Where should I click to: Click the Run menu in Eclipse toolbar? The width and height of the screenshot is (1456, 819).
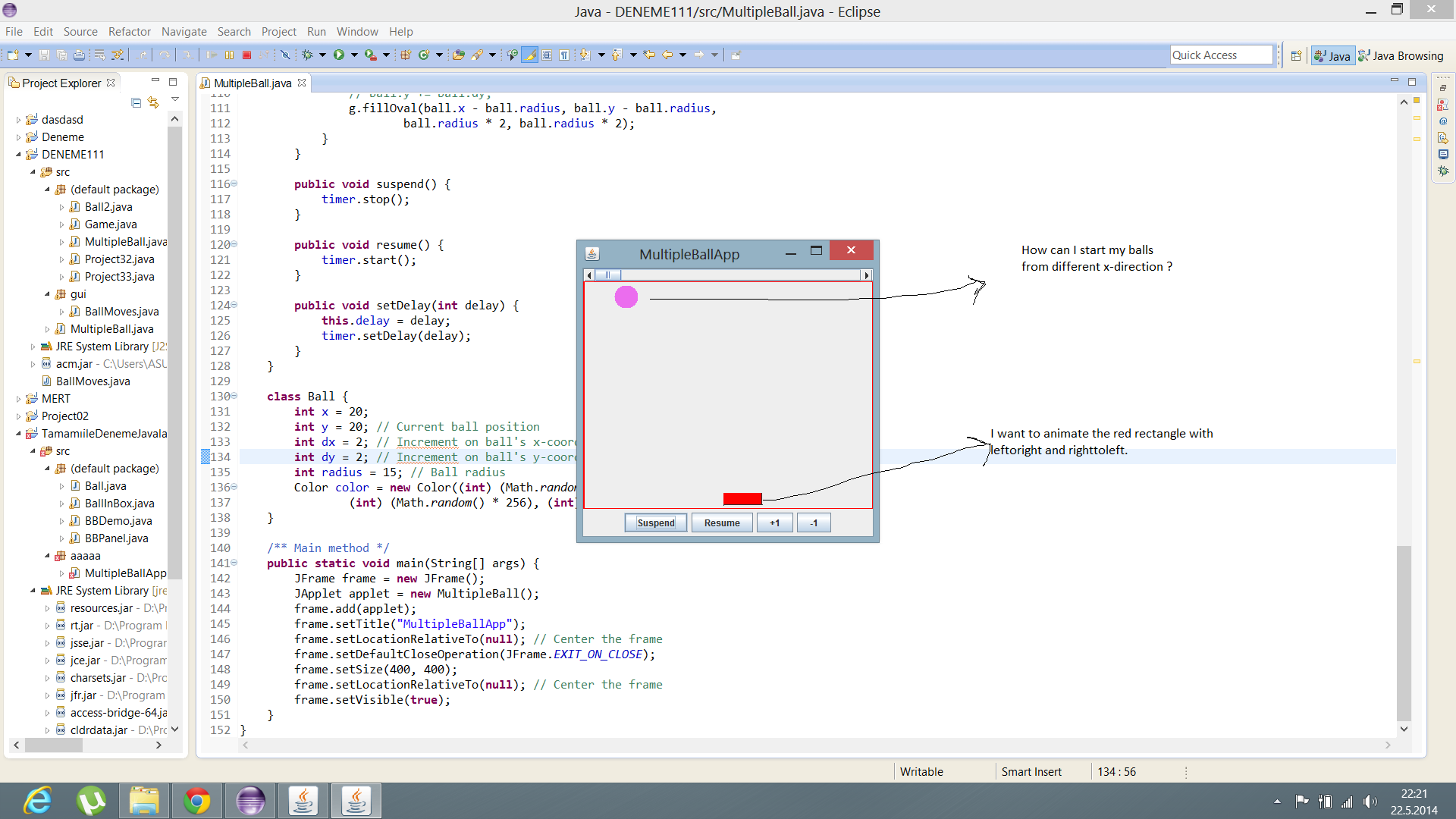tap(317, 31)
